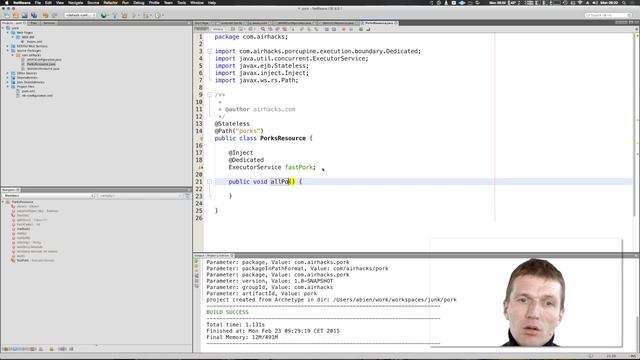Click the editor find selection magnifier icon

point(263,29)
